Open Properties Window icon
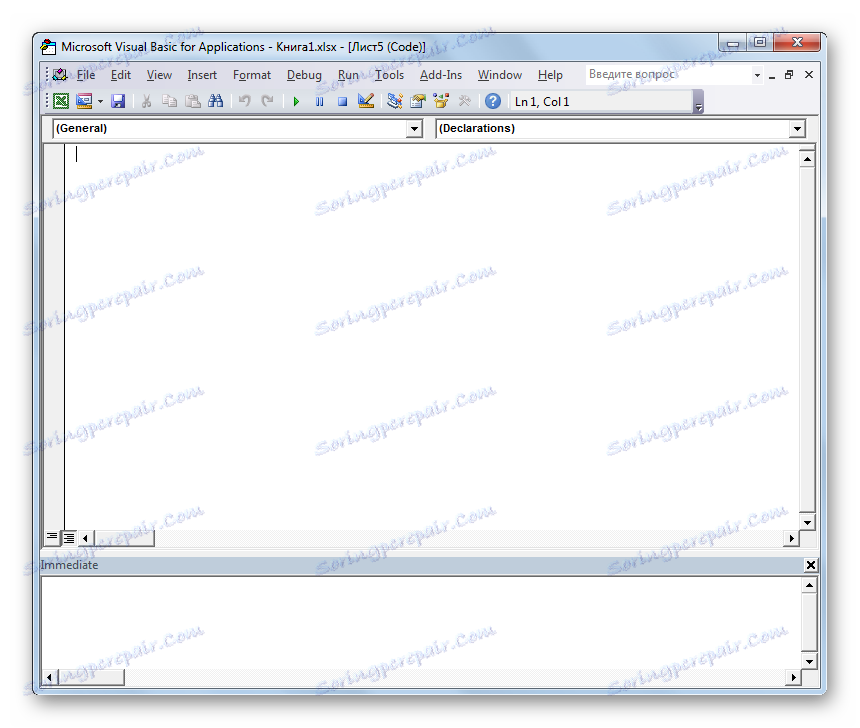The image size is (860, 728). coord(418,101)
